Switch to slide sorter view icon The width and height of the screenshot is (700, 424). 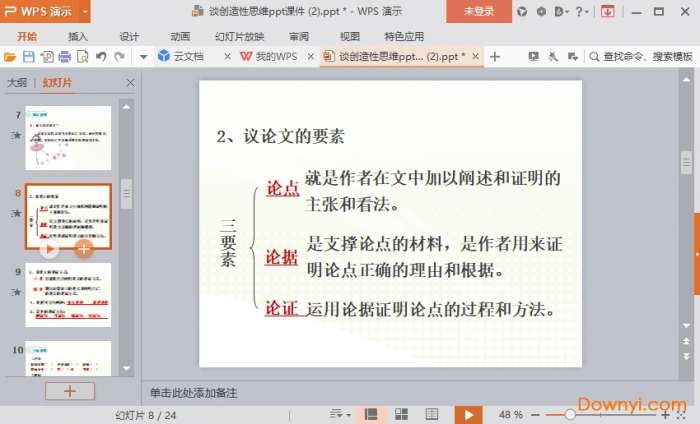(x=401, y=415)
